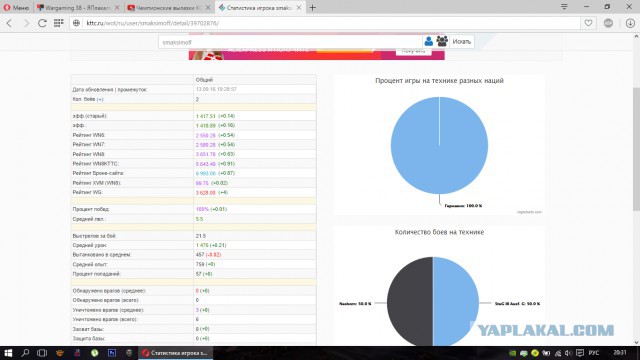Click the Защита базы row label
The image size is (640, 360).
(89, 338)
